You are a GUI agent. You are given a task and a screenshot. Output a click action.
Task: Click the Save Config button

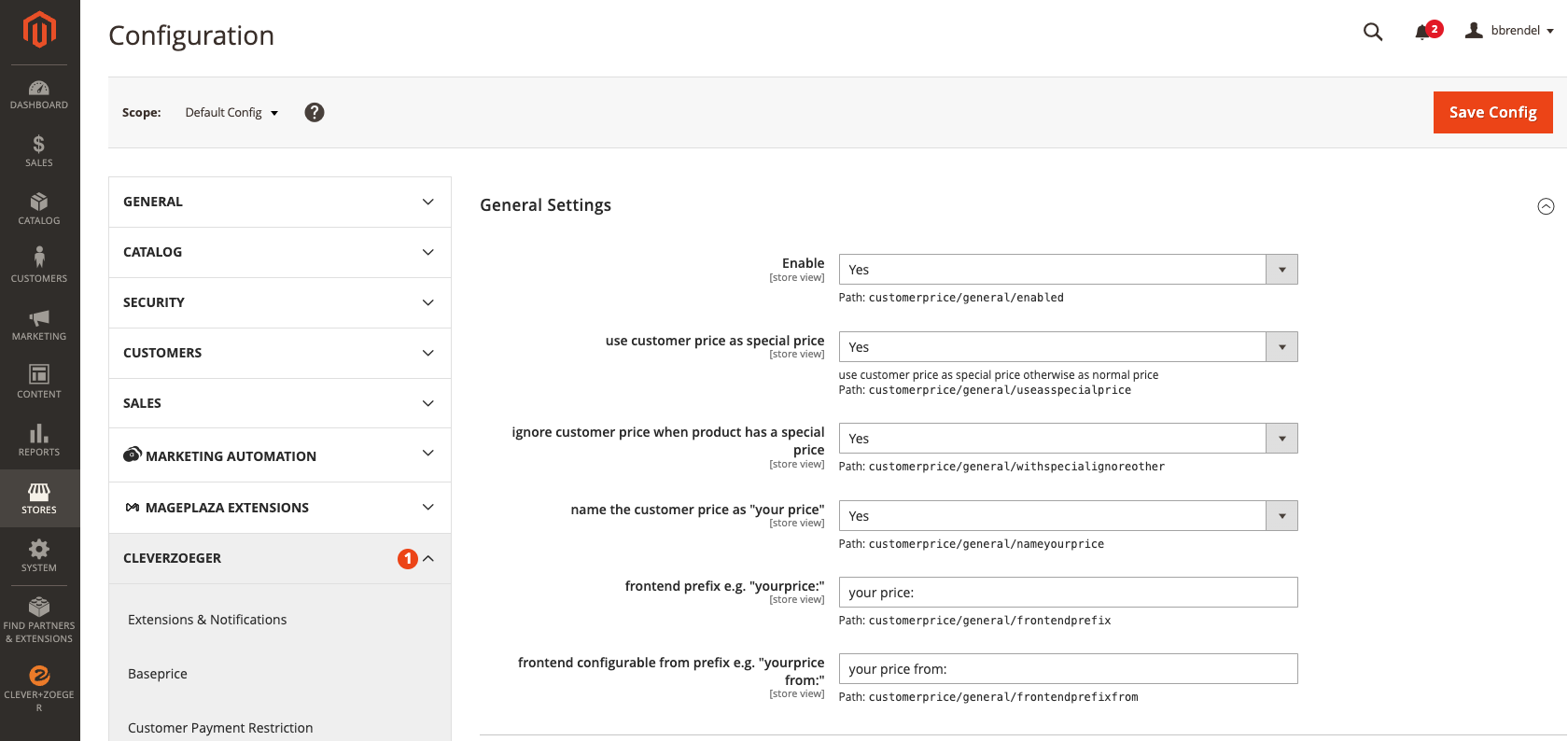[x=1492, y=112]
